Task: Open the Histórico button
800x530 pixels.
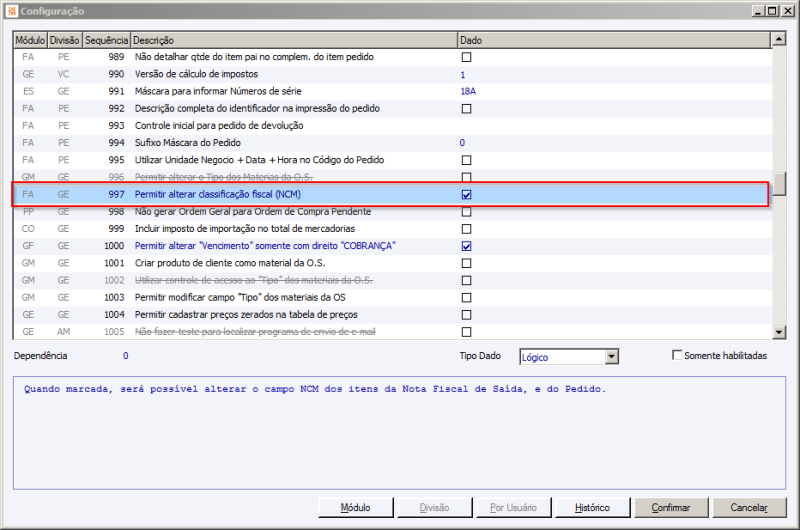Action: pos(592,508)
